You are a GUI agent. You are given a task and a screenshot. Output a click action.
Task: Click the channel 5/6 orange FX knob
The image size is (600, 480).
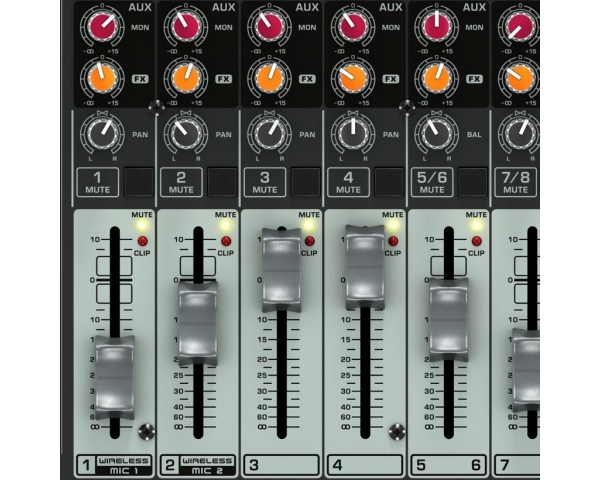pyautogui.click(x=437, y=79)
